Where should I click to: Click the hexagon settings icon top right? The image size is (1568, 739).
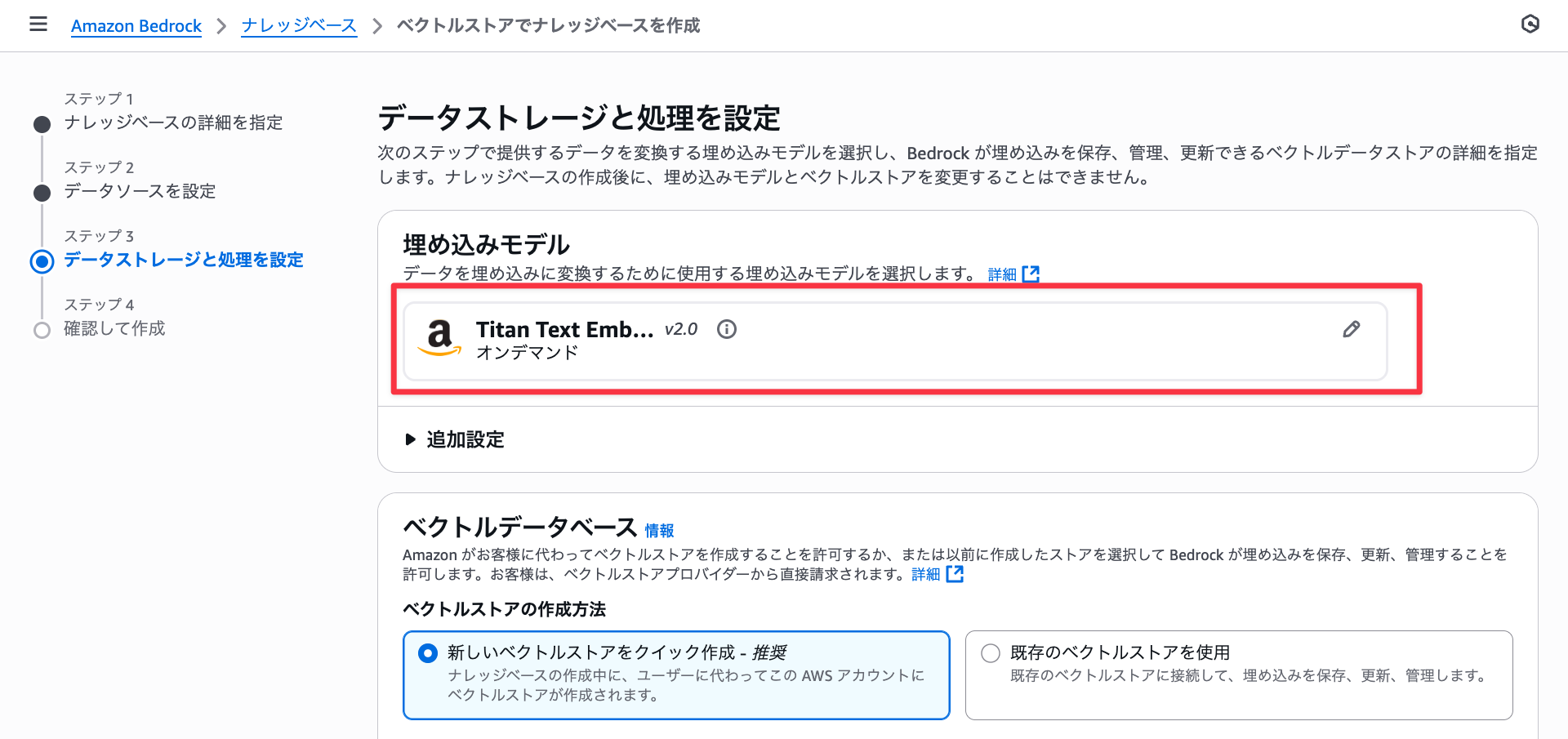tap(1530, 24)
